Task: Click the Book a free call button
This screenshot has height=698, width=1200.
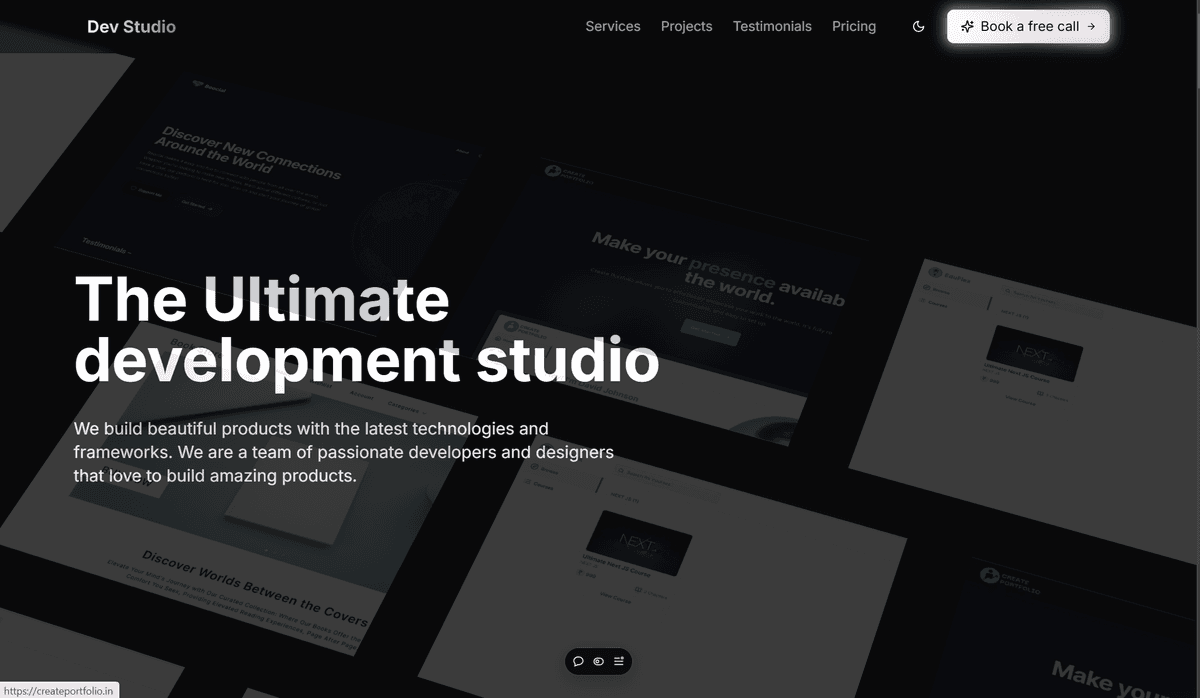Action: pos(1027,26)
